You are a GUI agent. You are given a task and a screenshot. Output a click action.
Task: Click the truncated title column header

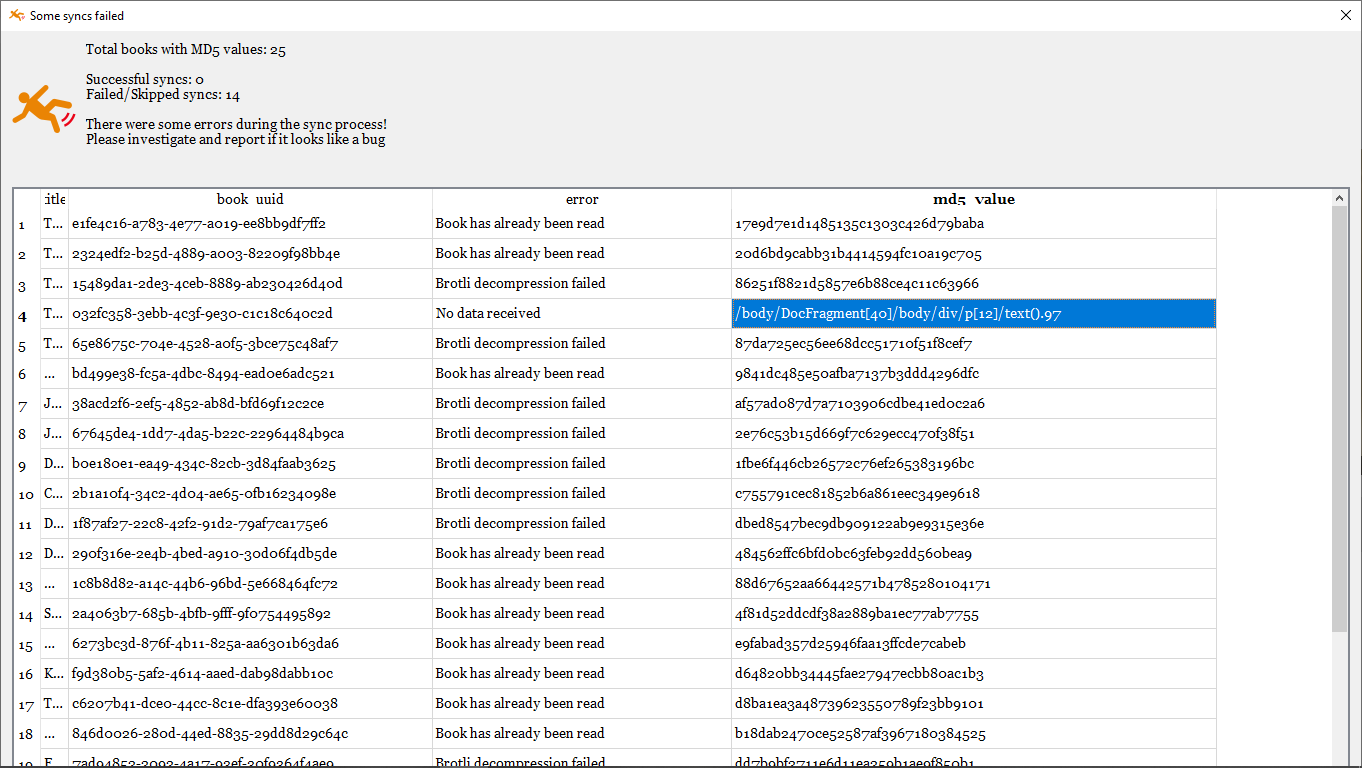(x=54, y=199)
